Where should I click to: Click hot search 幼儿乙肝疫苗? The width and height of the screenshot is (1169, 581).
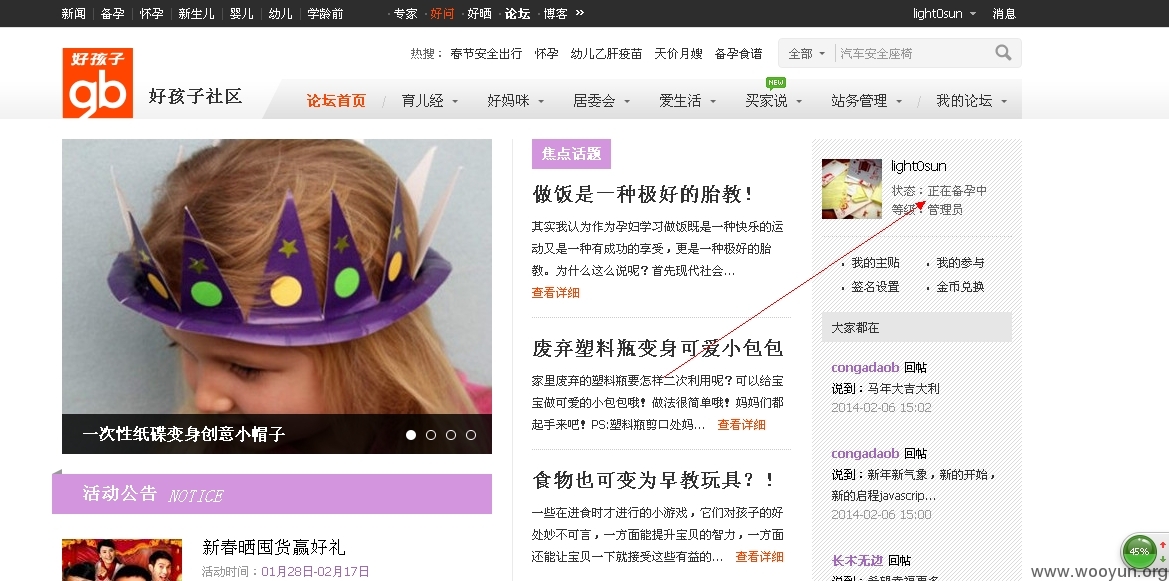coord(606,54)
